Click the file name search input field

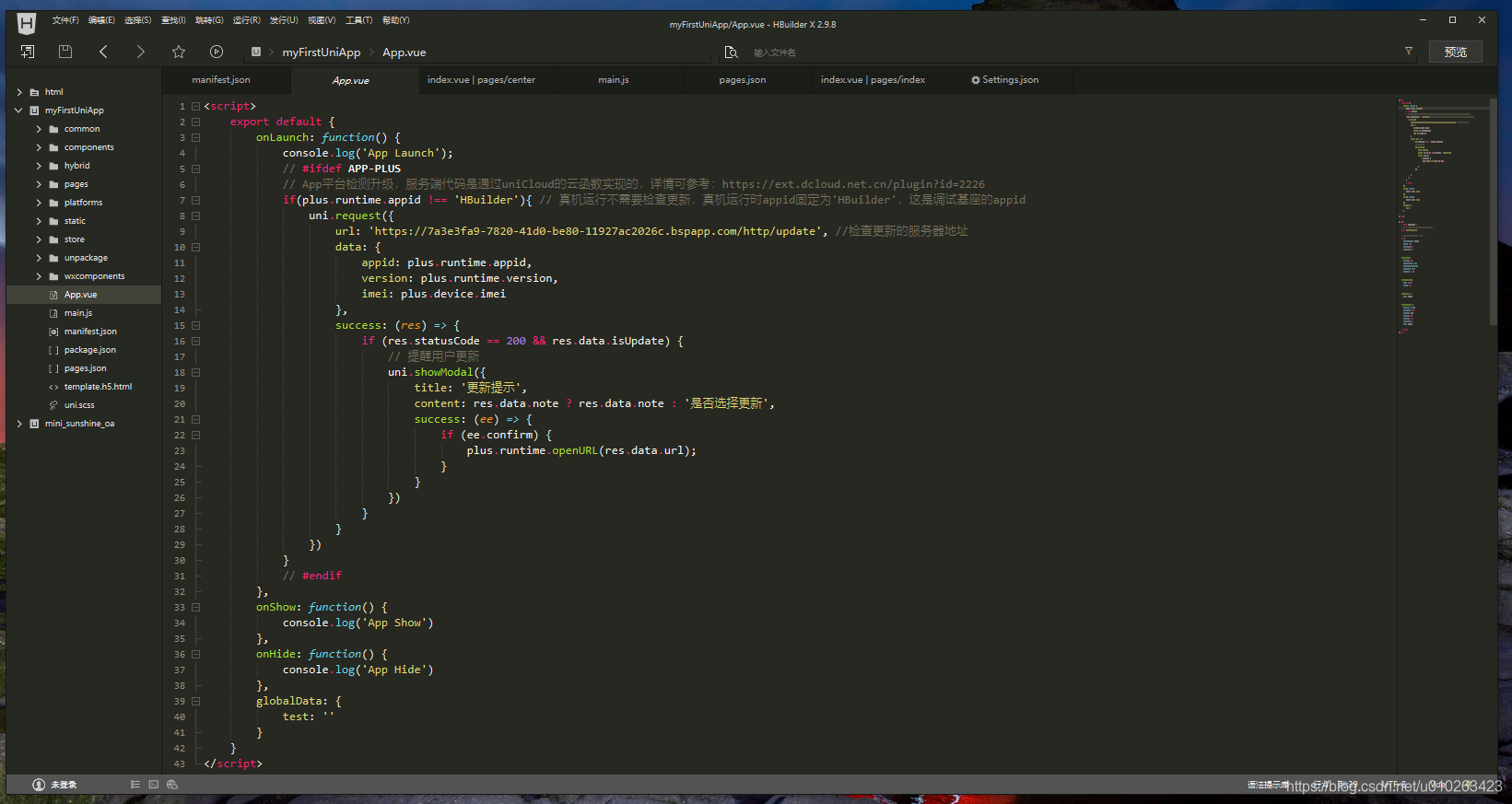(1069, 52)
